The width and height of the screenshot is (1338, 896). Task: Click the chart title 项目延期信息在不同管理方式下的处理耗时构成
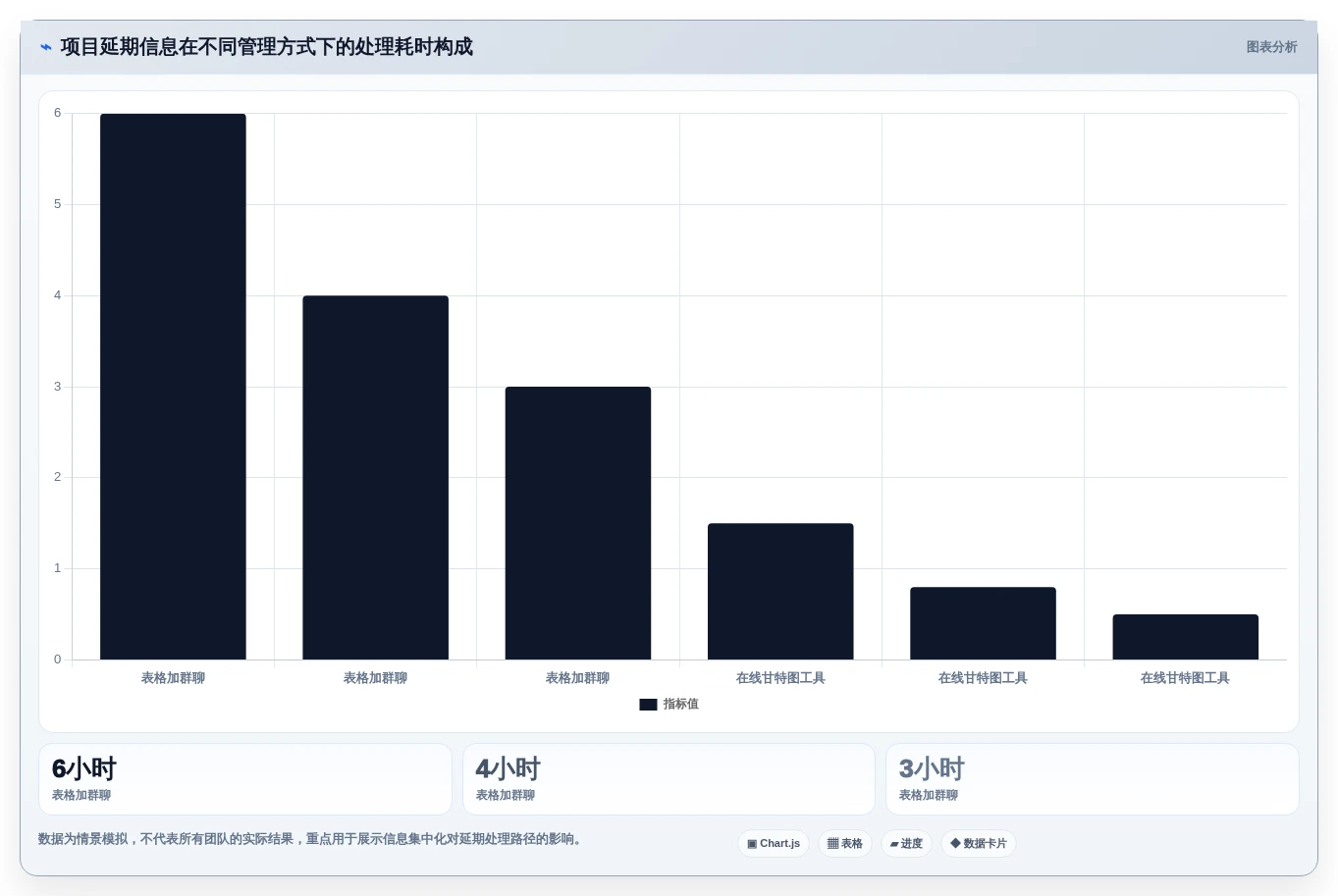pyautogui.click(x=267, y=47)
